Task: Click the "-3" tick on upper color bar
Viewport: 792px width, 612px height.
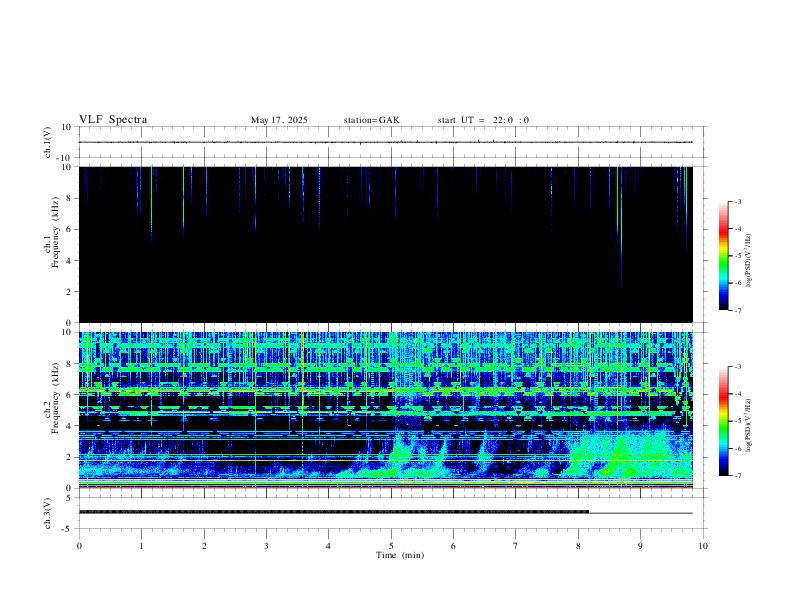Action: [x=737, y=201]
